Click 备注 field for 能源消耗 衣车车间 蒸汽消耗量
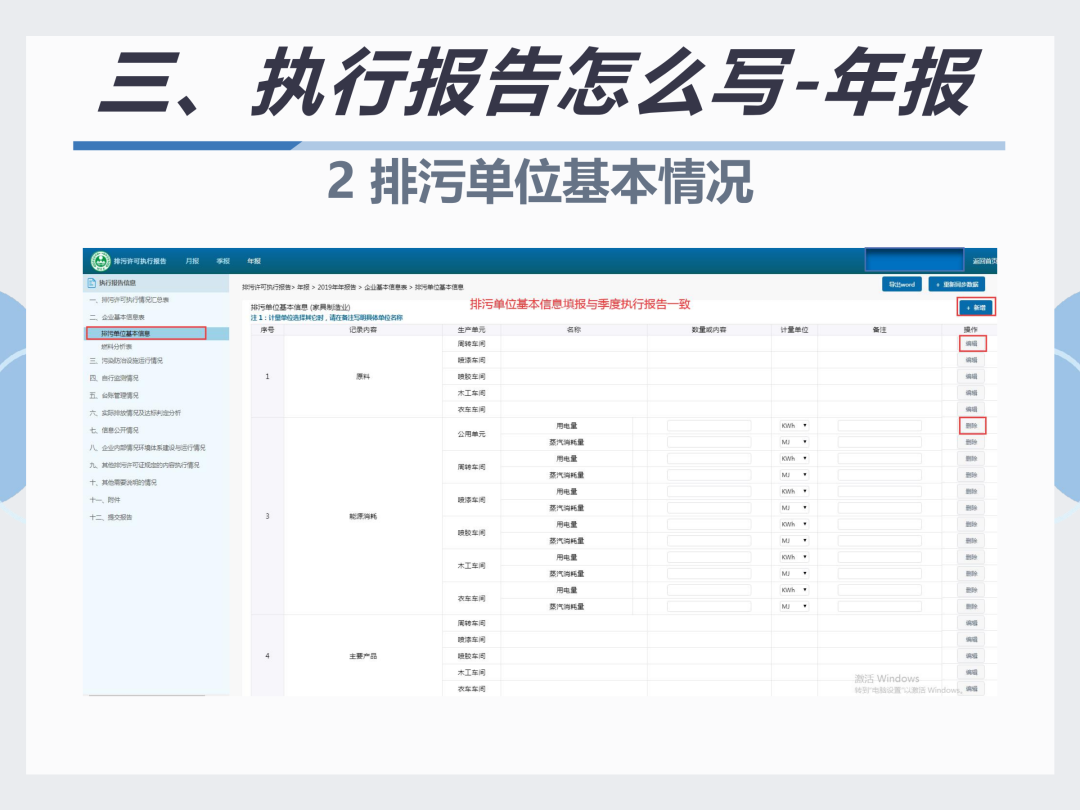Screen dimensions: 1080x810 [880, 607]
